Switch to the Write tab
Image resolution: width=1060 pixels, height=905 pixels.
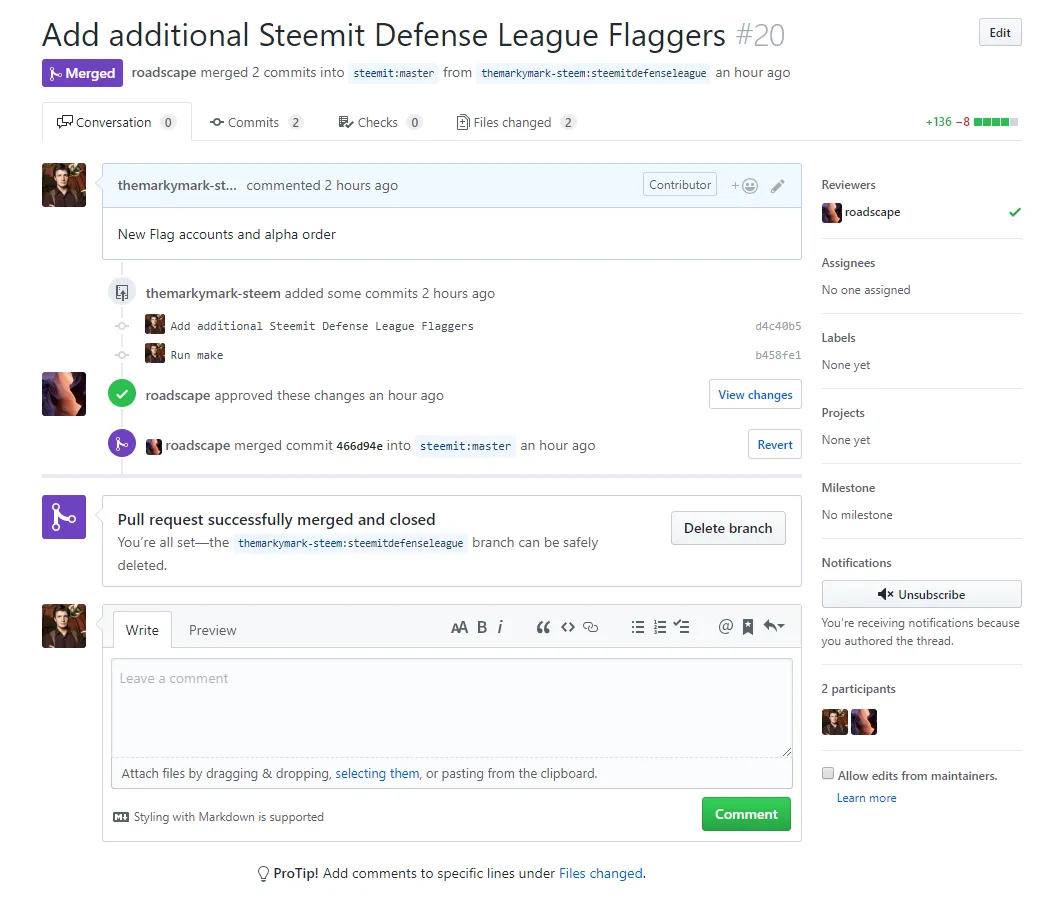coord(142,630)
